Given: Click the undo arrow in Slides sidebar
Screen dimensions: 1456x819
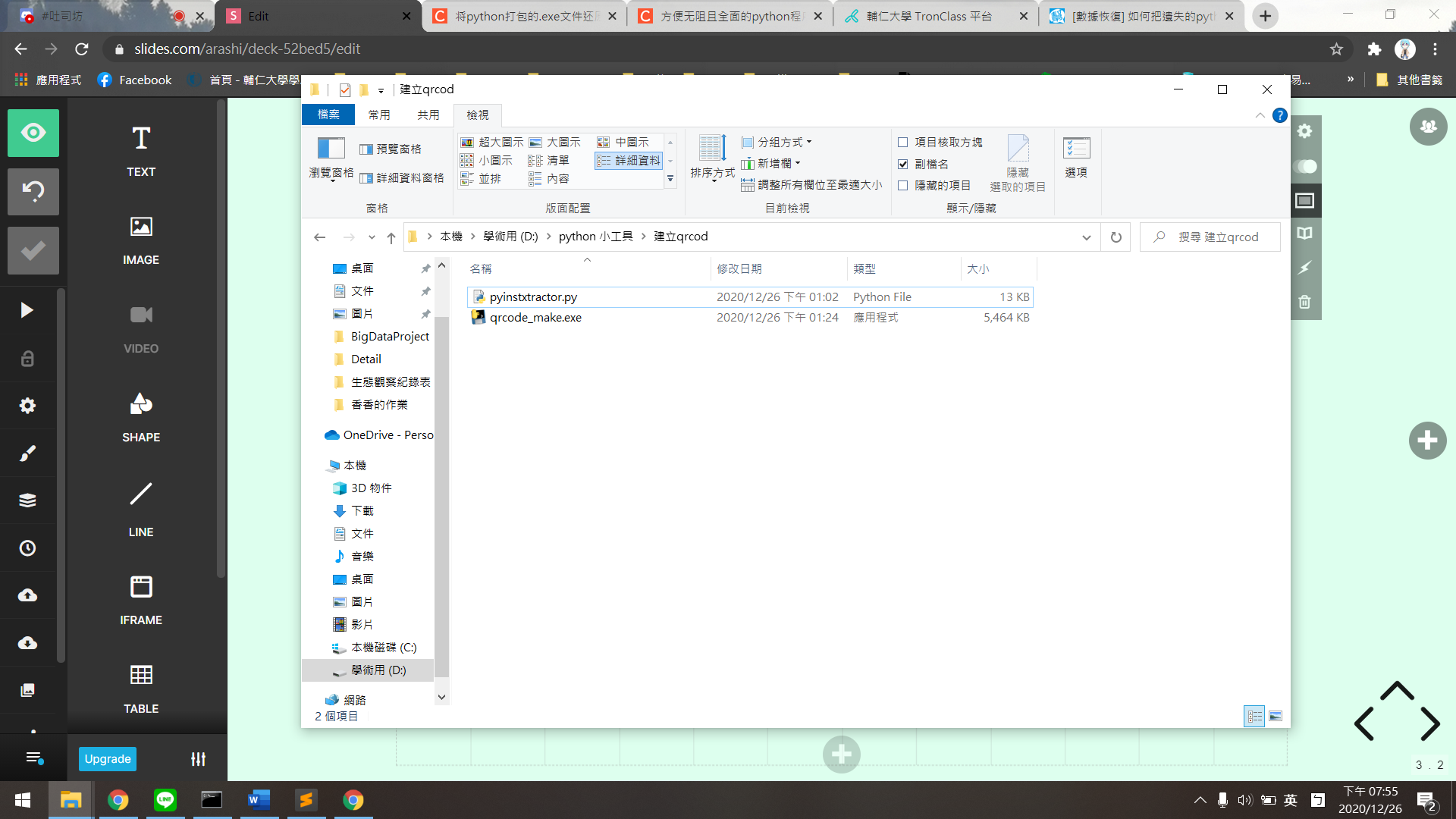Looking at the screenshot, I should 33,191.
